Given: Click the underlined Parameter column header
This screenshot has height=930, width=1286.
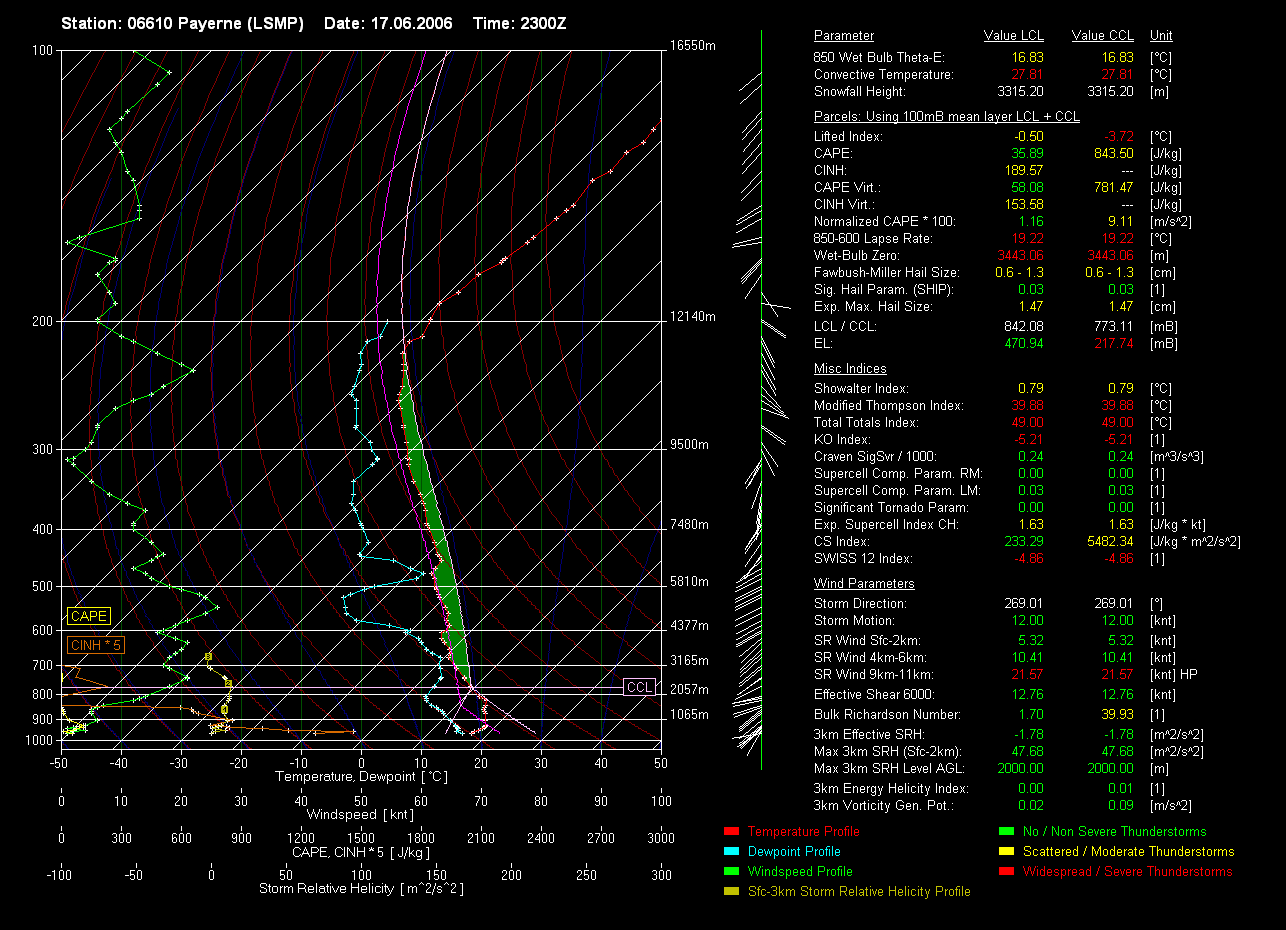Looking at the screenshot, I should (843, 36).
